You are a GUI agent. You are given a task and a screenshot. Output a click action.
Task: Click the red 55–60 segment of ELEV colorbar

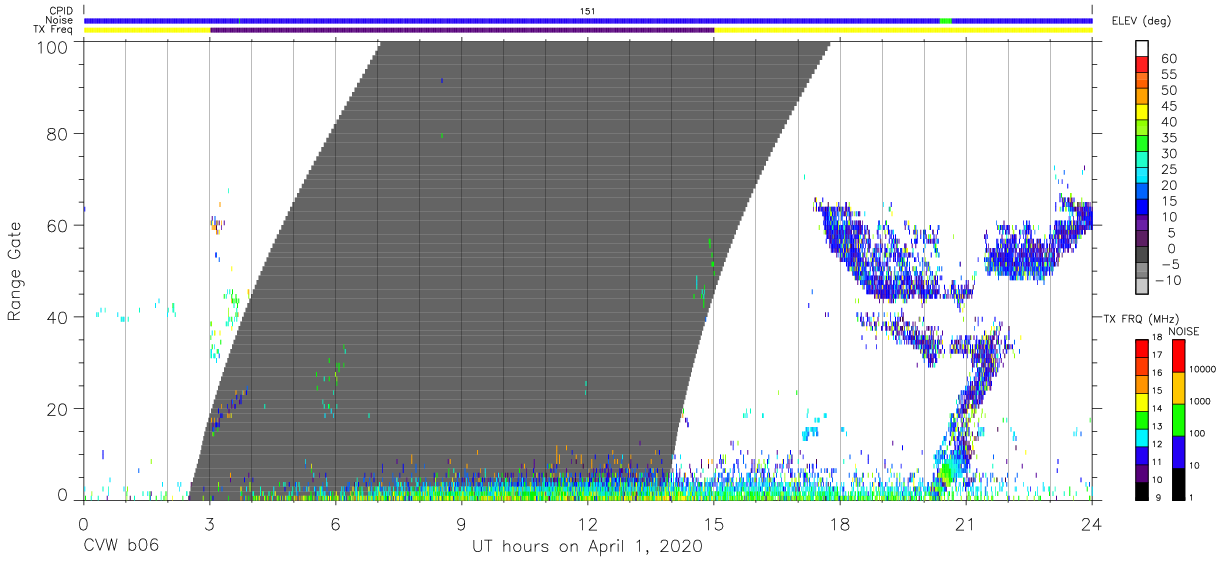[1142, 66]
